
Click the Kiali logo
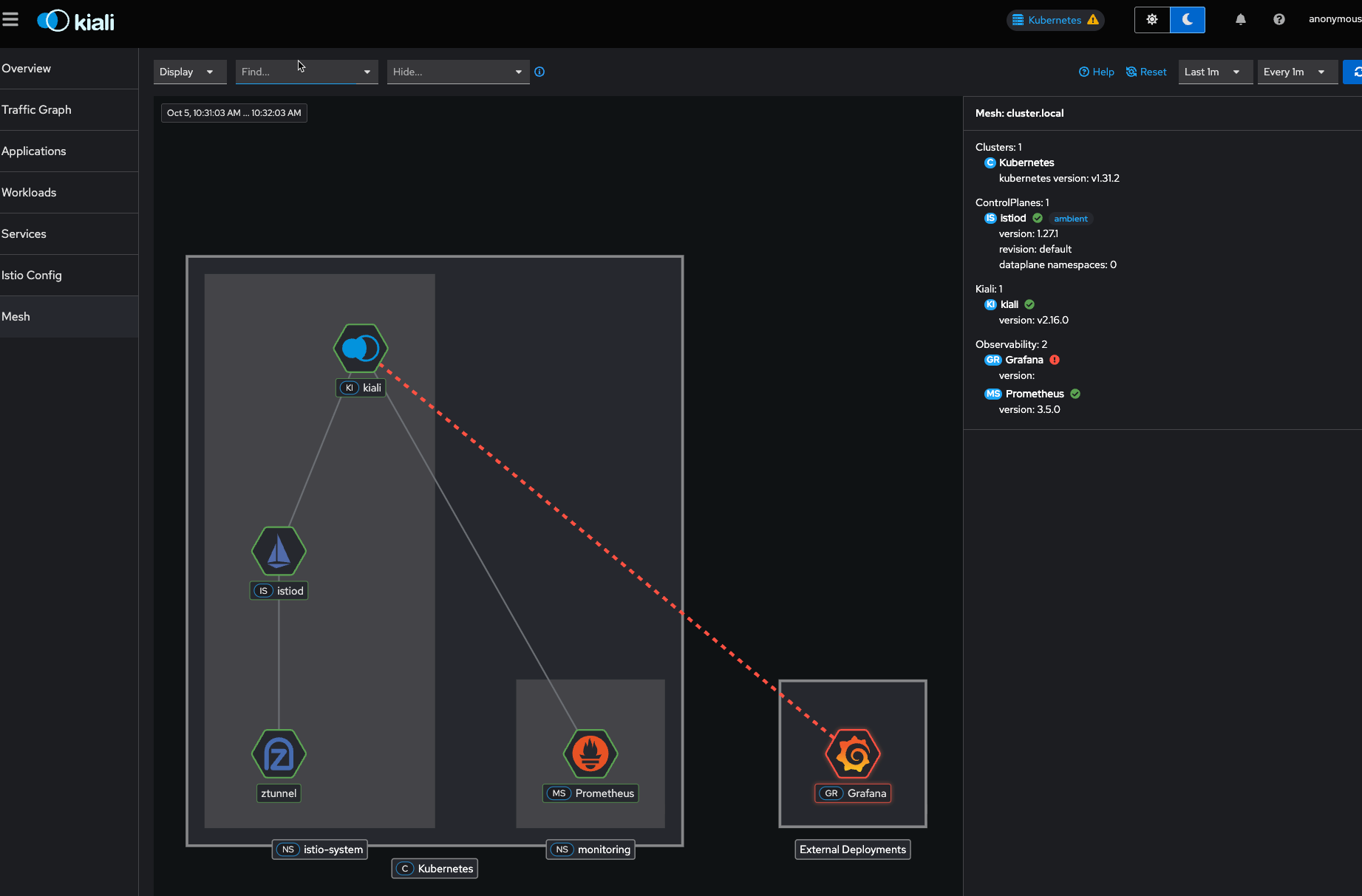pos(75,21)
